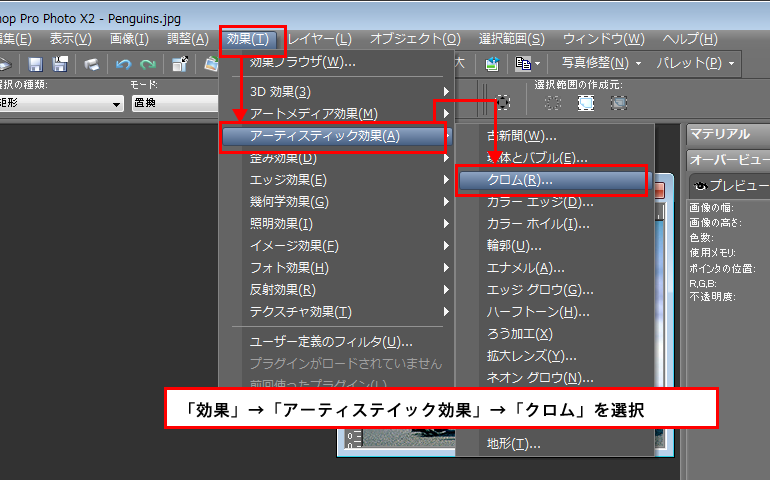Open the 選択範囲(S) menu
The image size is (770, 480).
tap(512, 39)
